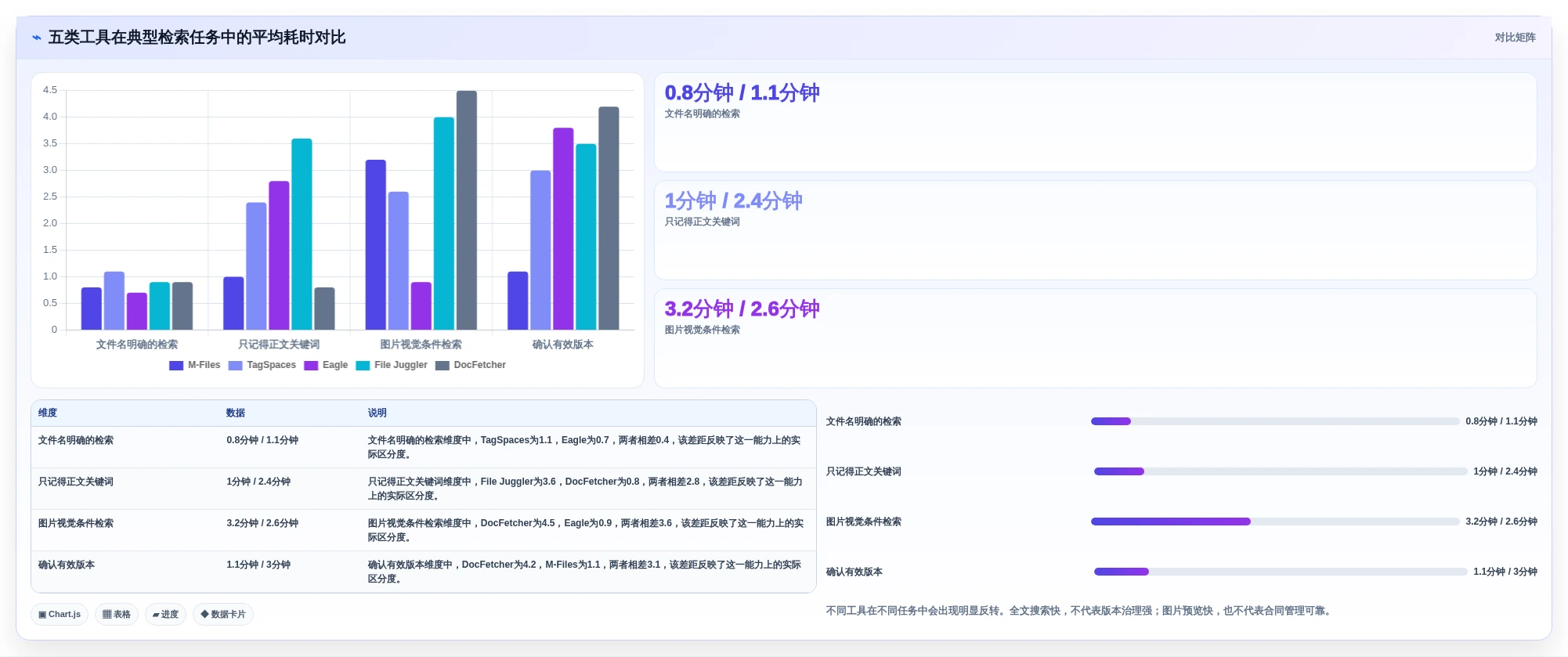Click the table cell 1分钟 / 2.4分钟

pos(258,482)
